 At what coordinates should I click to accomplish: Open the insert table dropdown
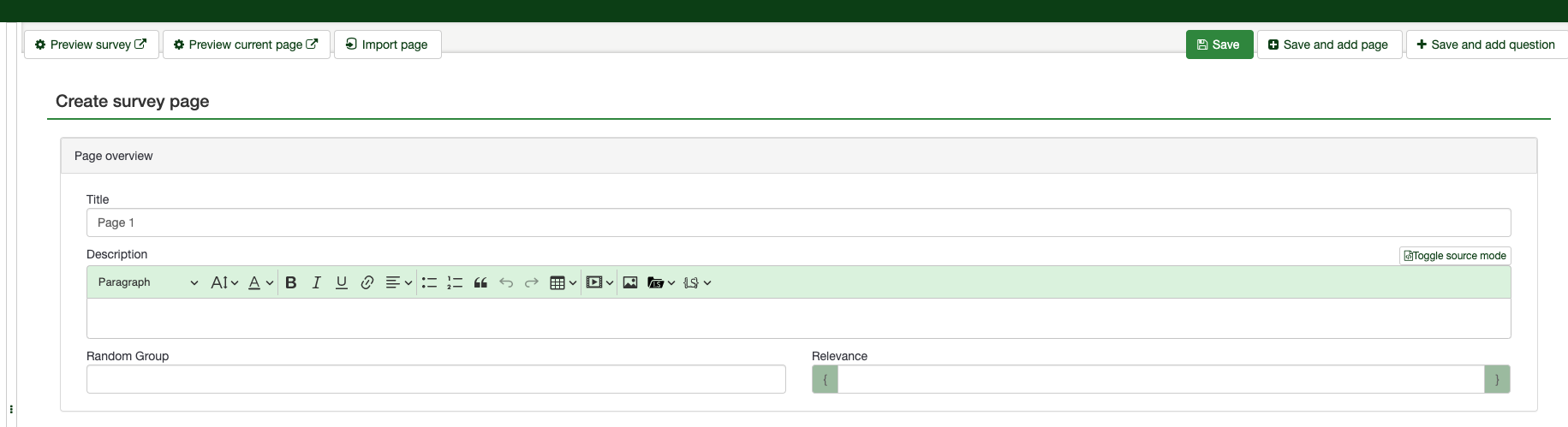pos(563,282)
